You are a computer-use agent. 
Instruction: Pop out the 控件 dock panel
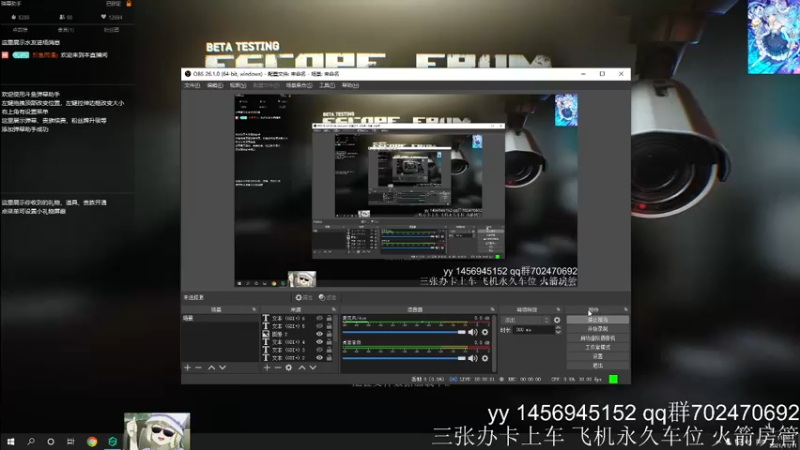(626, 310)
